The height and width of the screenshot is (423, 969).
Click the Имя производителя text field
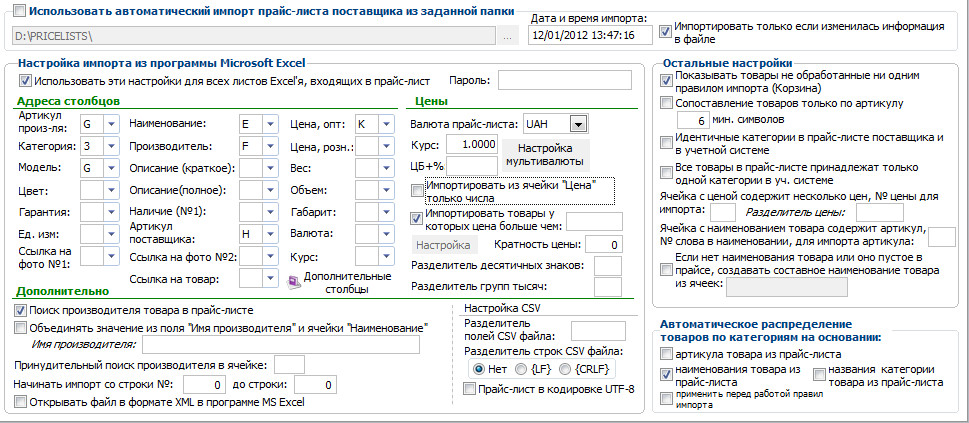tap(281, 344)
